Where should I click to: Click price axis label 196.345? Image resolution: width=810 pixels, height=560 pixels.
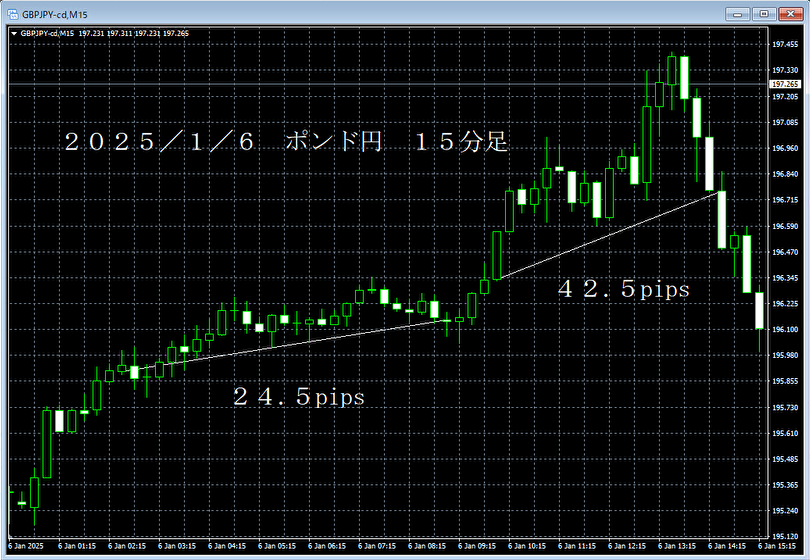[785, 278]
